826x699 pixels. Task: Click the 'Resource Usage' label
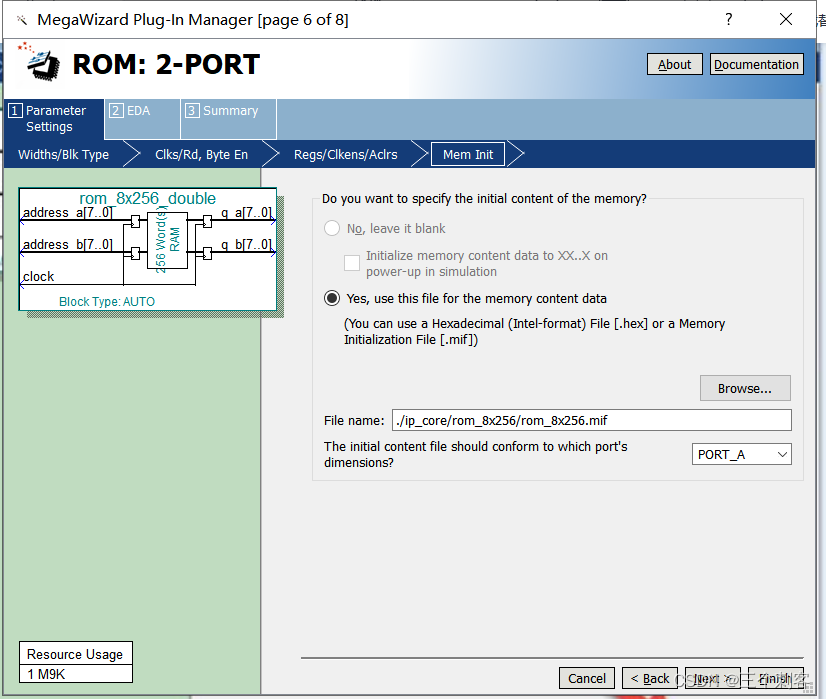click(75, 654)
